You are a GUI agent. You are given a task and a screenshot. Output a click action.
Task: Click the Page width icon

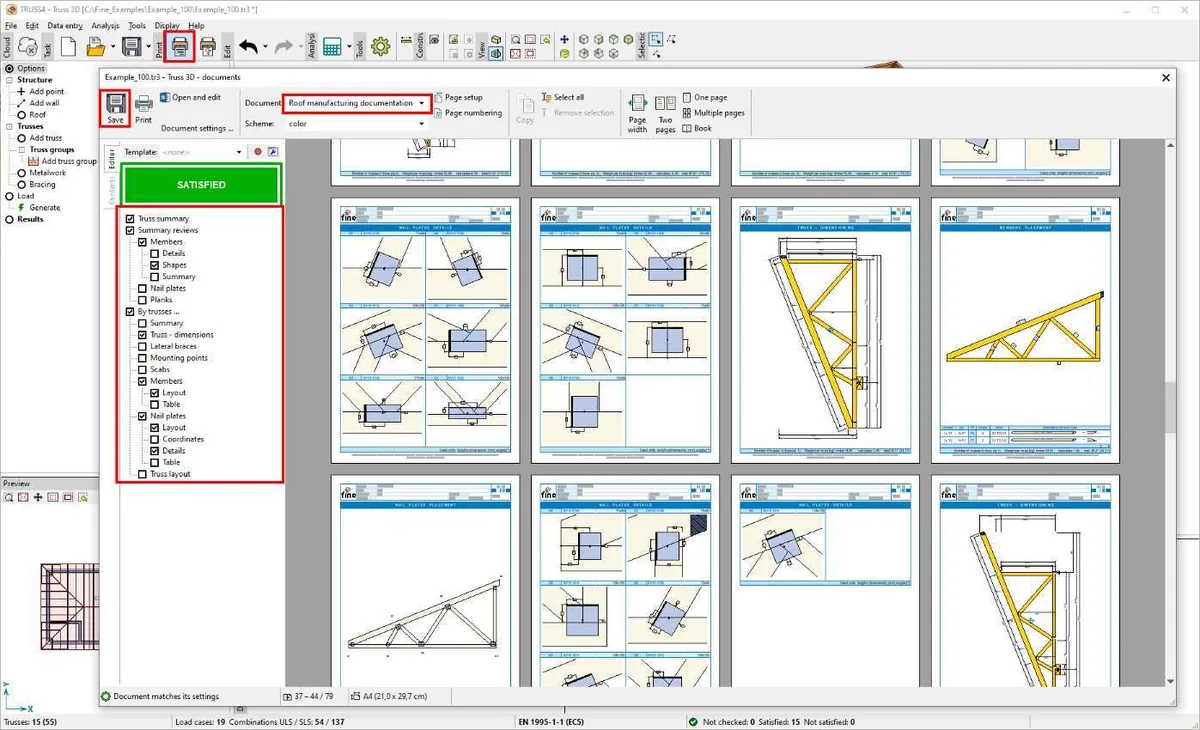pos(637,114)
